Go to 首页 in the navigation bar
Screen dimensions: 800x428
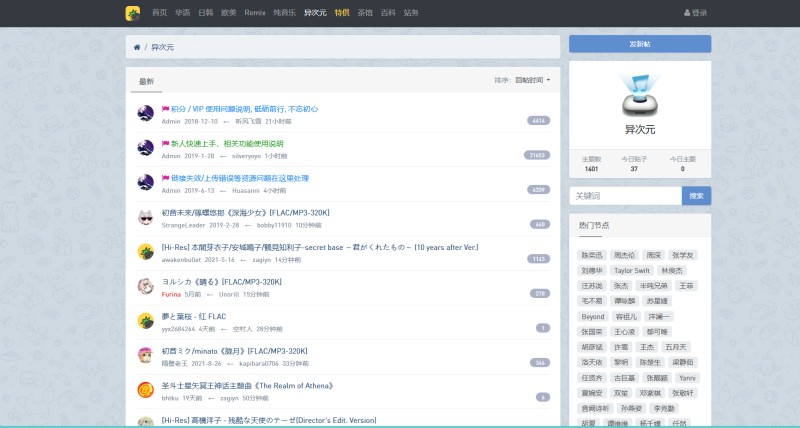[160, 13]
